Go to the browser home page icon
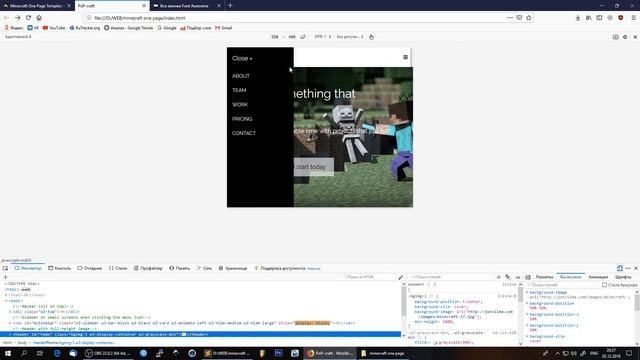The image size is (640, 360). [39, 18]
